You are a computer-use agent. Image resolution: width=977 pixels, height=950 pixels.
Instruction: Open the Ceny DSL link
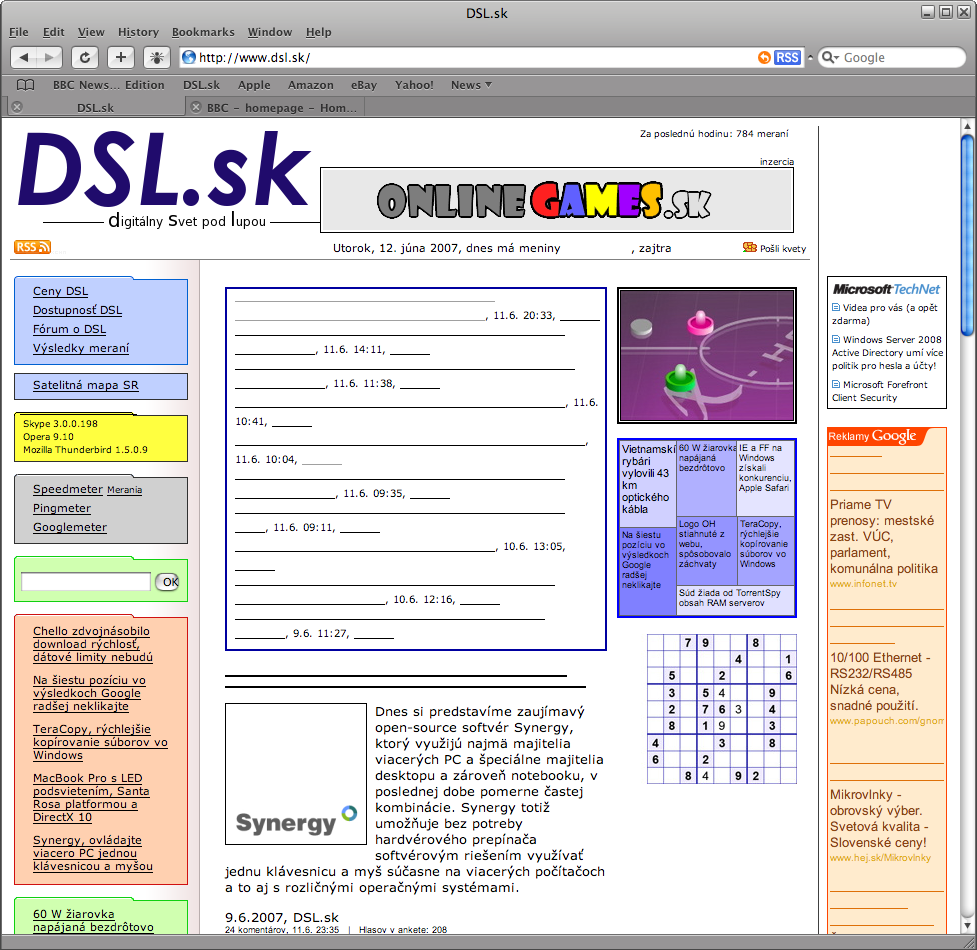click(x=60, y=291)
